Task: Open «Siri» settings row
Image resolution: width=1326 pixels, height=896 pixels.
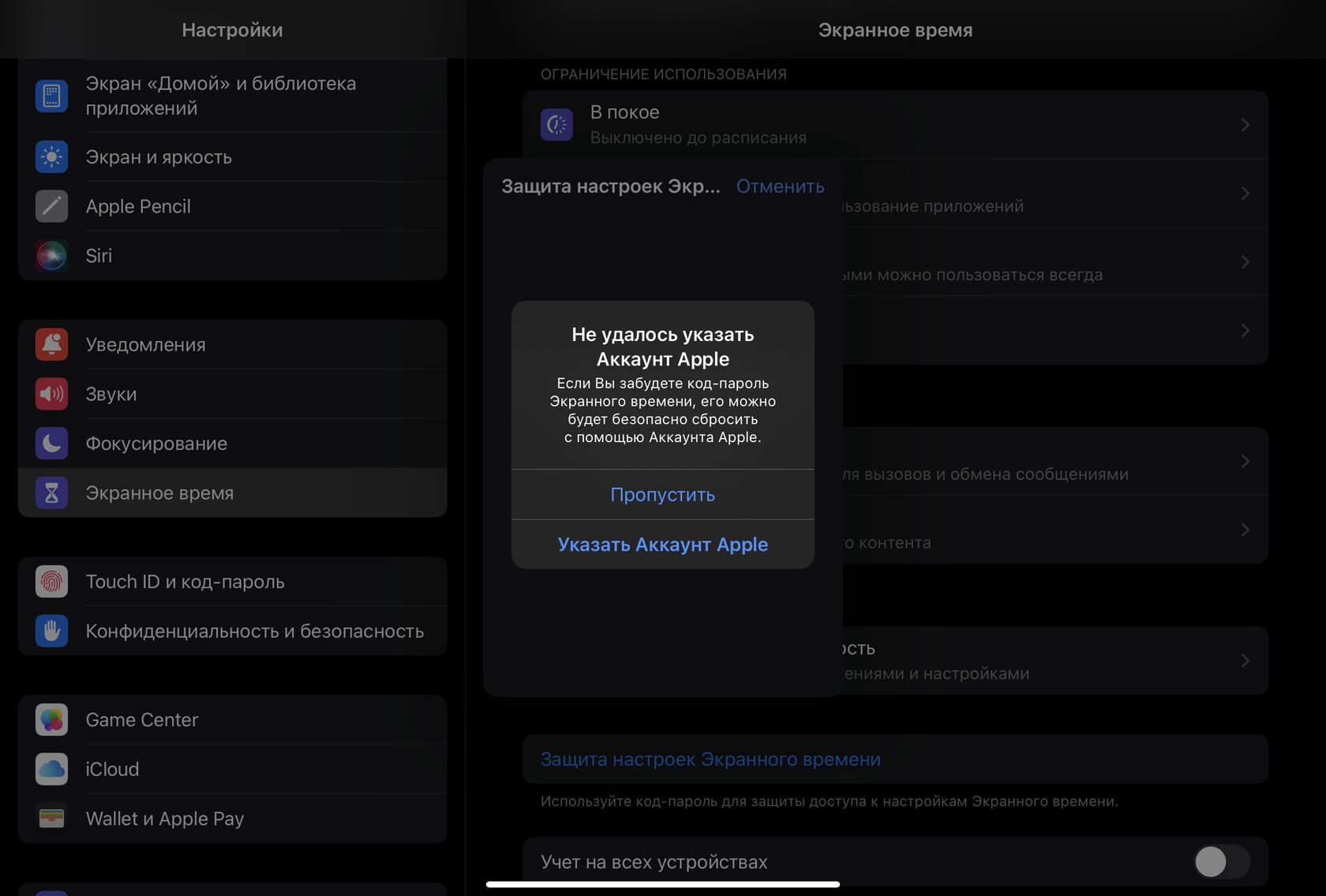Action: (x=233, y=256)
